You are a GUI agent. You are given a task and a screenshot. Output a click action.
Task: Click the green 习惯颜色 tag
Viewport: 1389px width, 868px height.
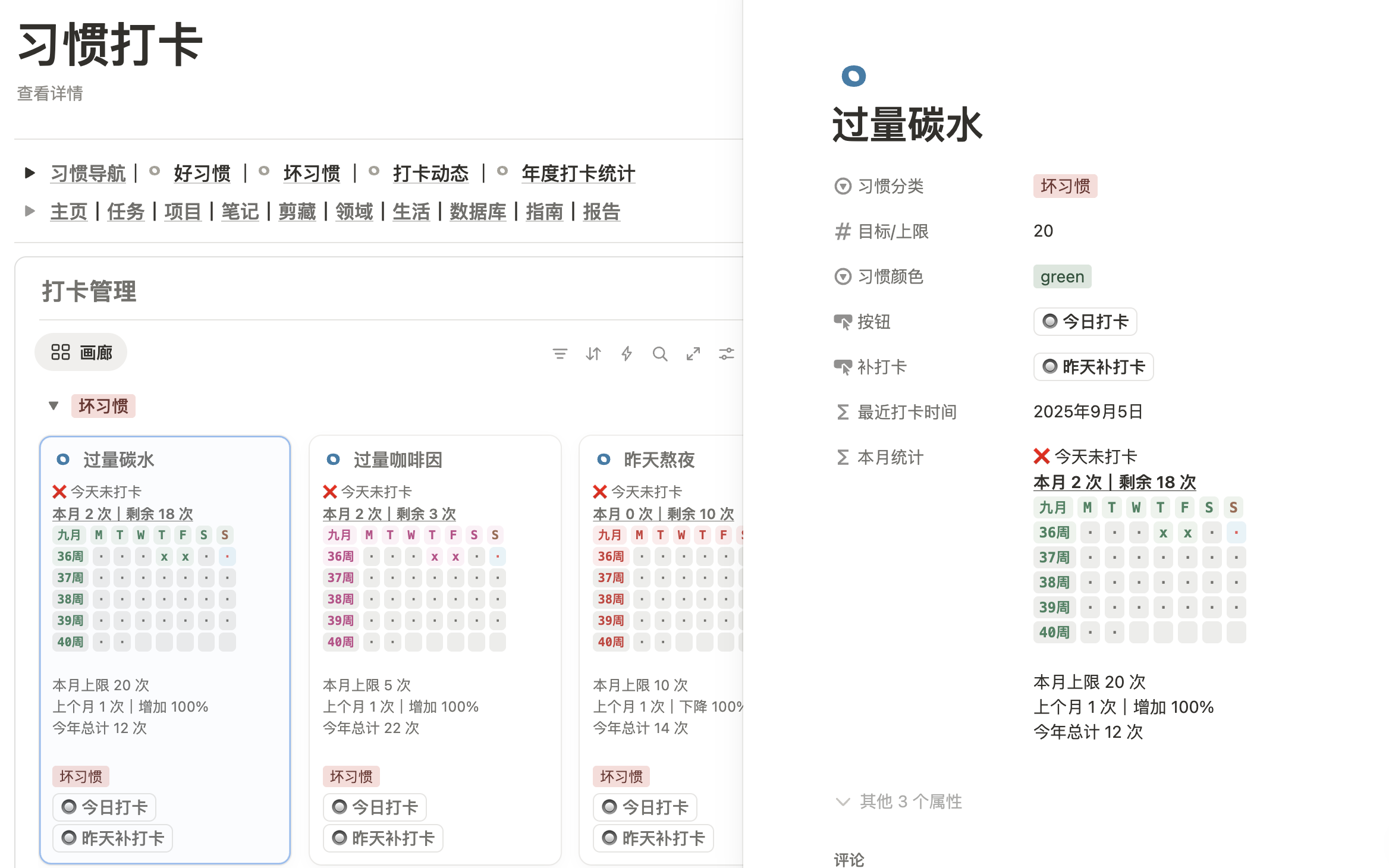(1061, 277)
